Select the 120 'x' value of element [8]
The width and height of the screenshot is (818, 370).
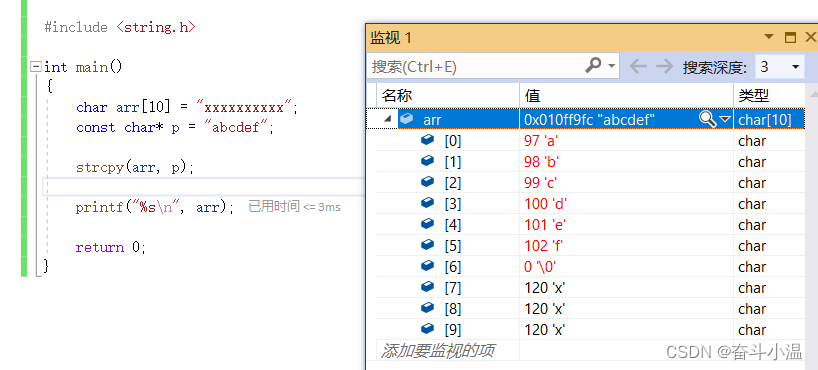tap(545, 308)
